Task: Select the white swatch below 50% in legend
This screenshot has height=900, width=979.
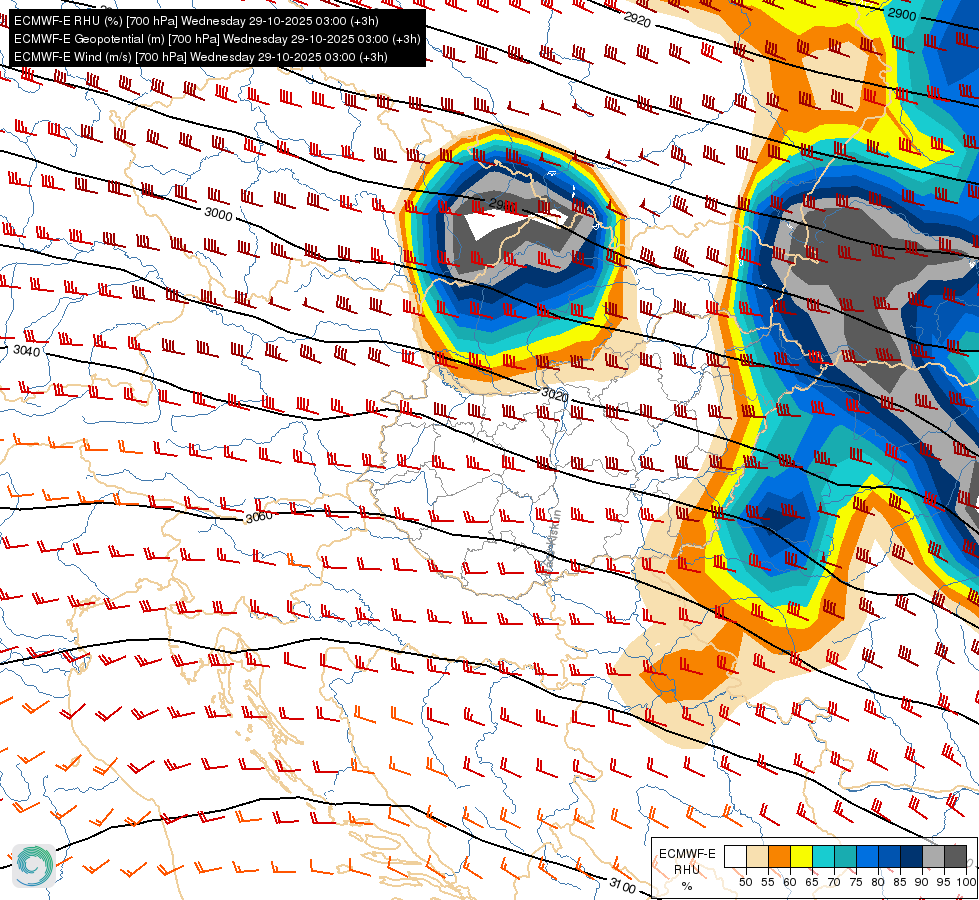Action: [735, 857]
